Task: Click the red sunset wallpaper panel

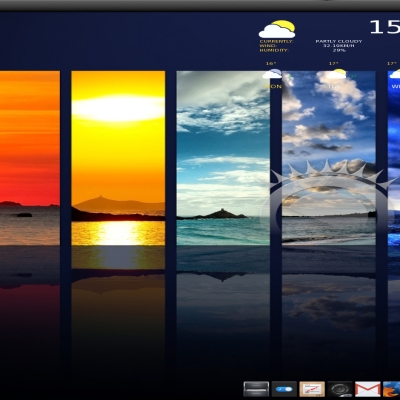Action: (x=30, y=158)
